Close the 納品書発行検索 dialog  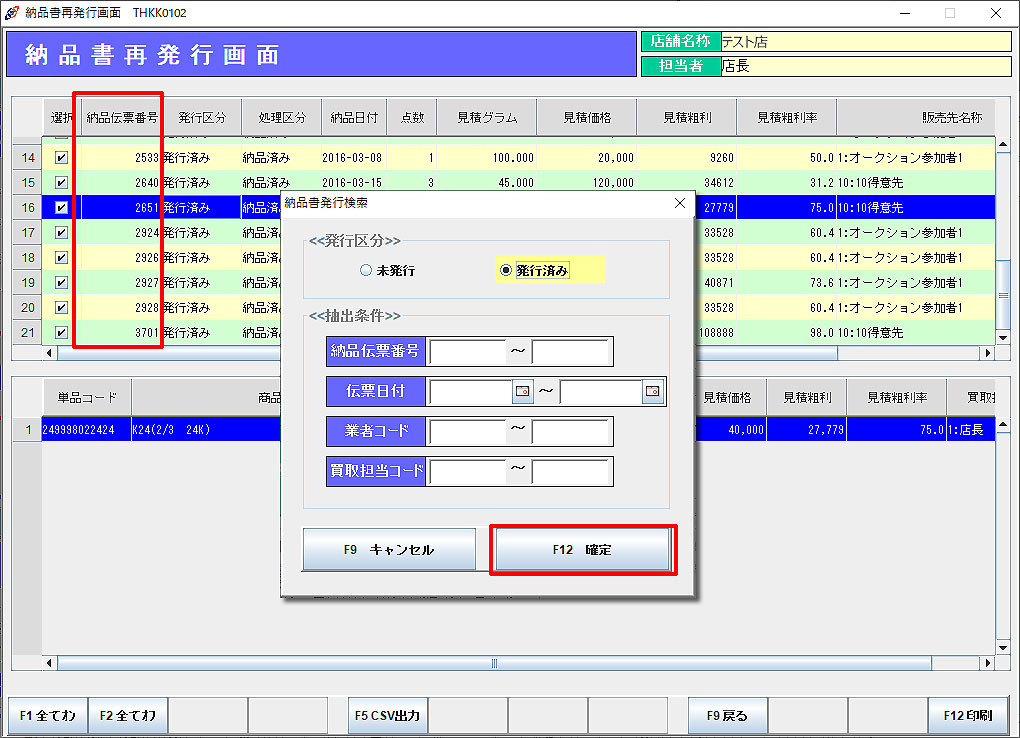point(680,203)
